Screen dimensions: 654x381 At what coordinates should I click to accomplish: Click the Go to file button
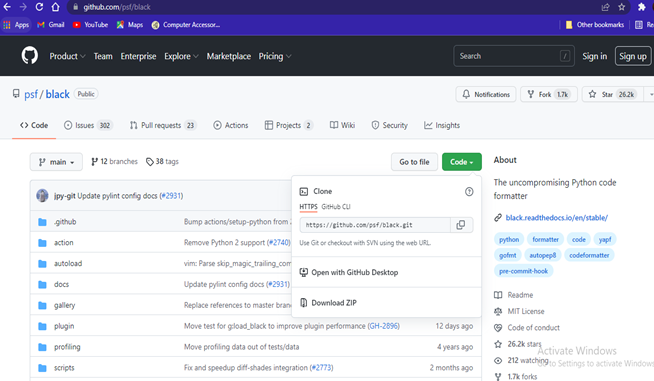[414, 162]
